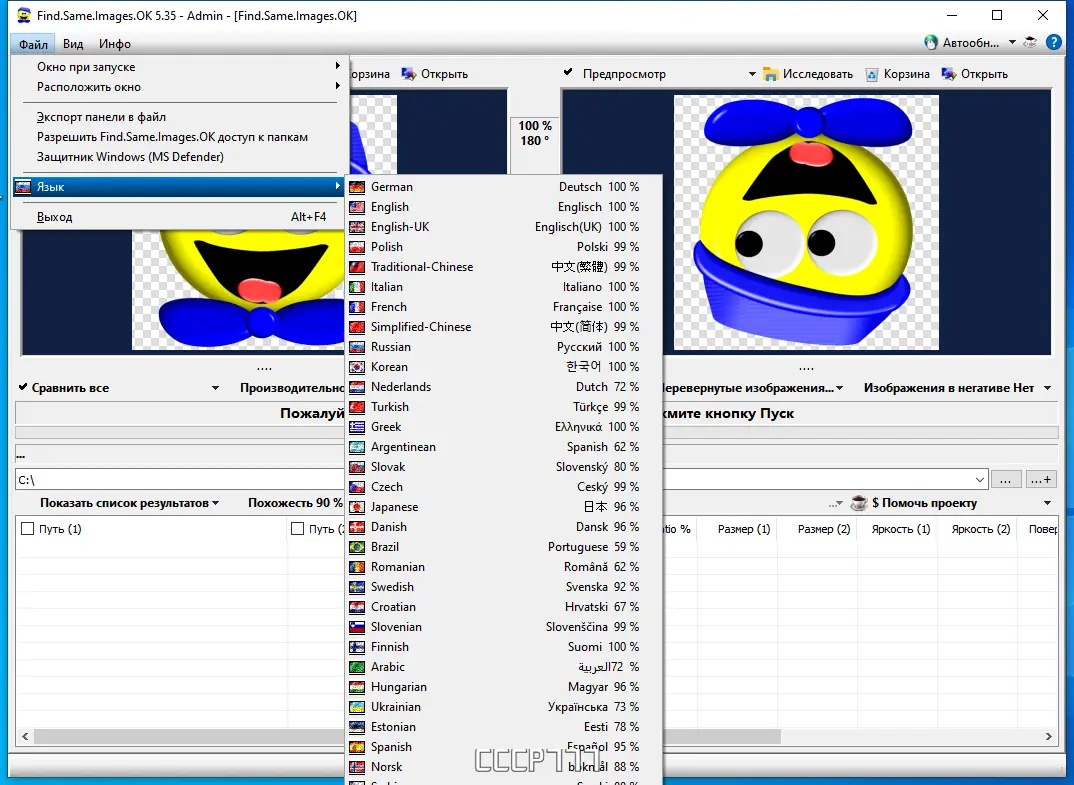Viewport: 1074px width, 785px height.
Task: Expand the Показать список результатов dropdown
Action: [x=216, y=503]
